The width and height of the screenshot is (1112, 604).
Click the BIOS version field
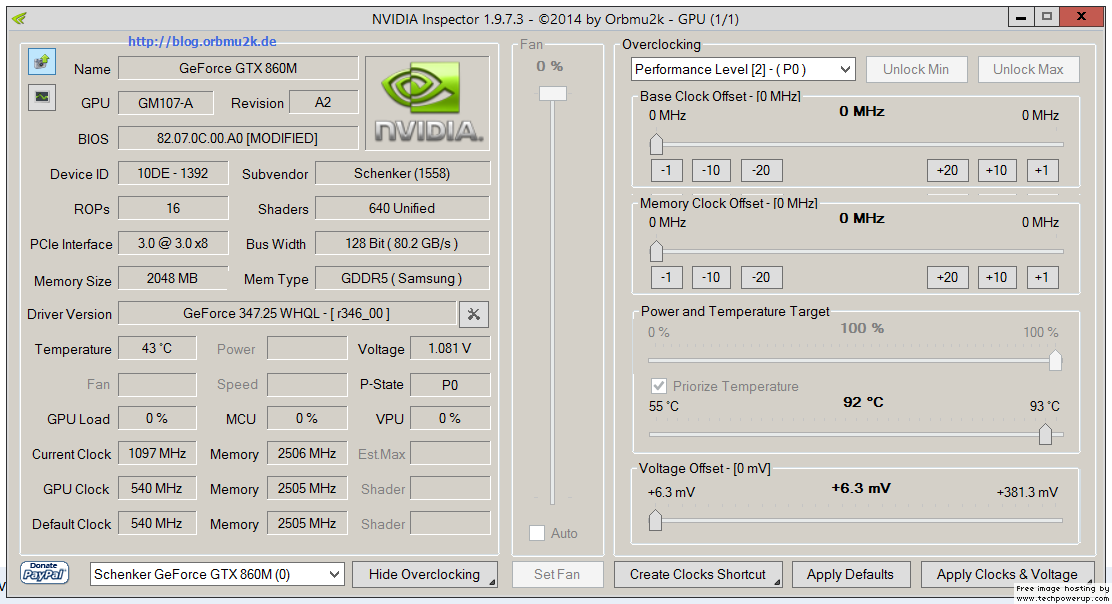click(x=238, y=138)
